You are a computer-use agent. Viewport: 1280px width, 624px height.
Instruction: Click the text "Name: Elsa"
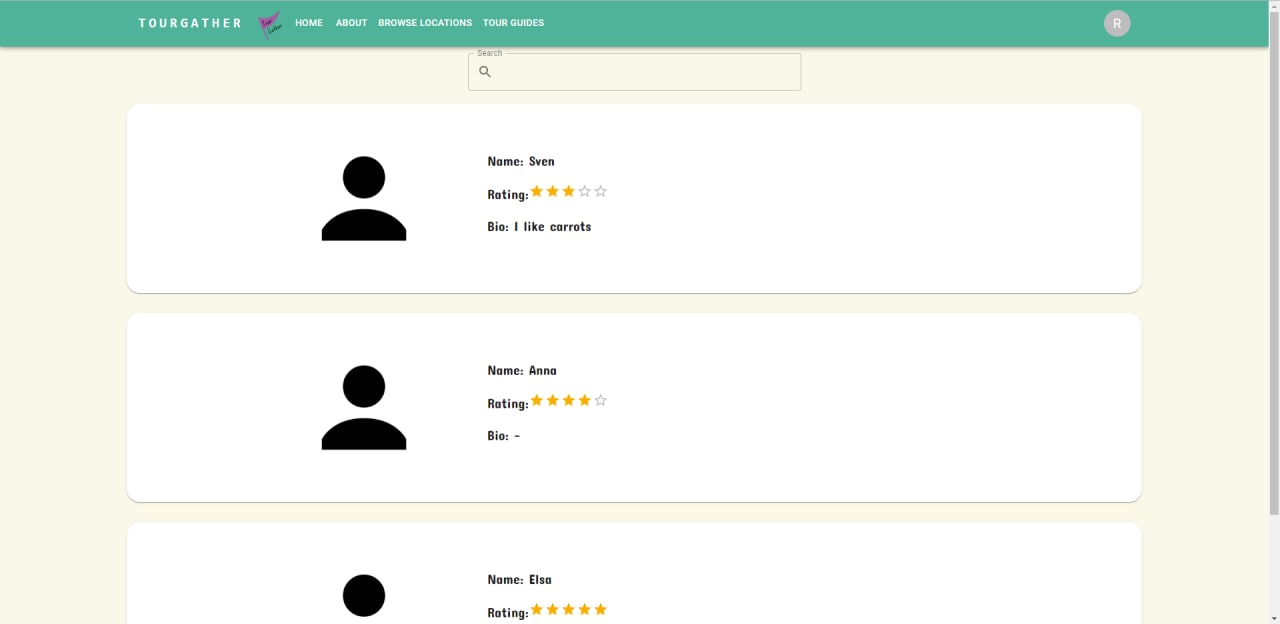click(519, 579)
